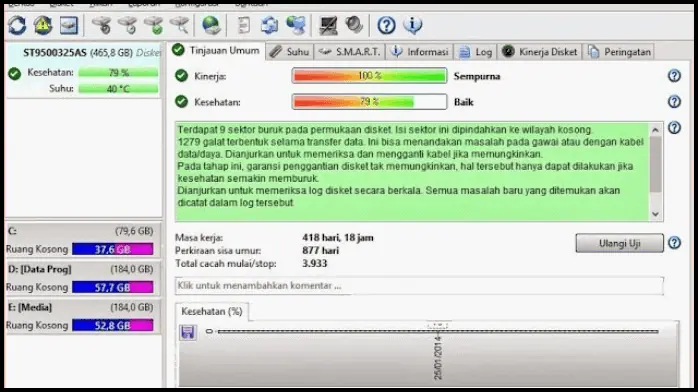Viewport: 698px width, 392px height.
Task: Click the Sempurna performance rating
Action: (x=477, y=76)
